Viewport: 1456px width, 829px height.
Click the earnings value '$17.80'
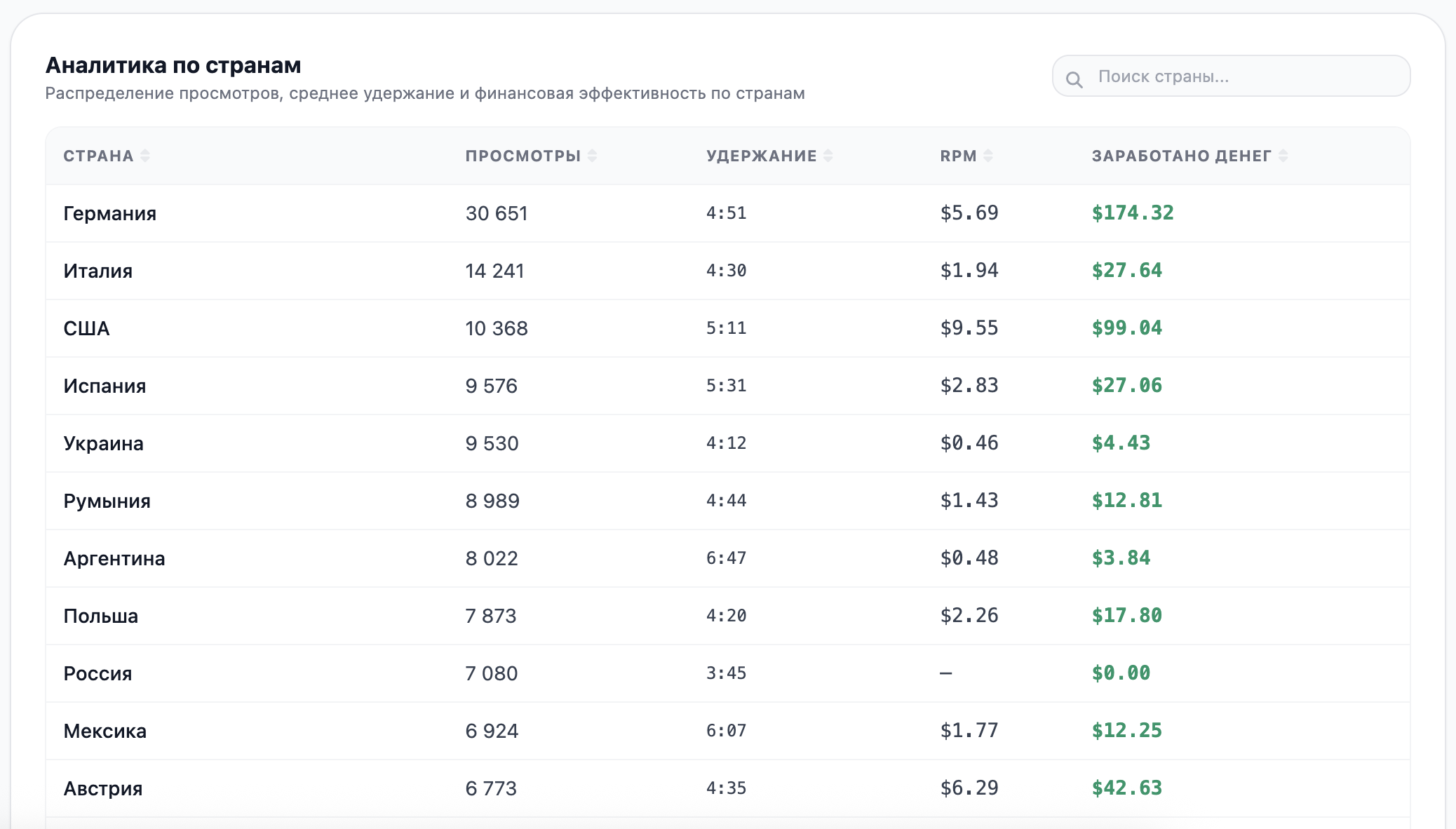tap(1127, 616)
